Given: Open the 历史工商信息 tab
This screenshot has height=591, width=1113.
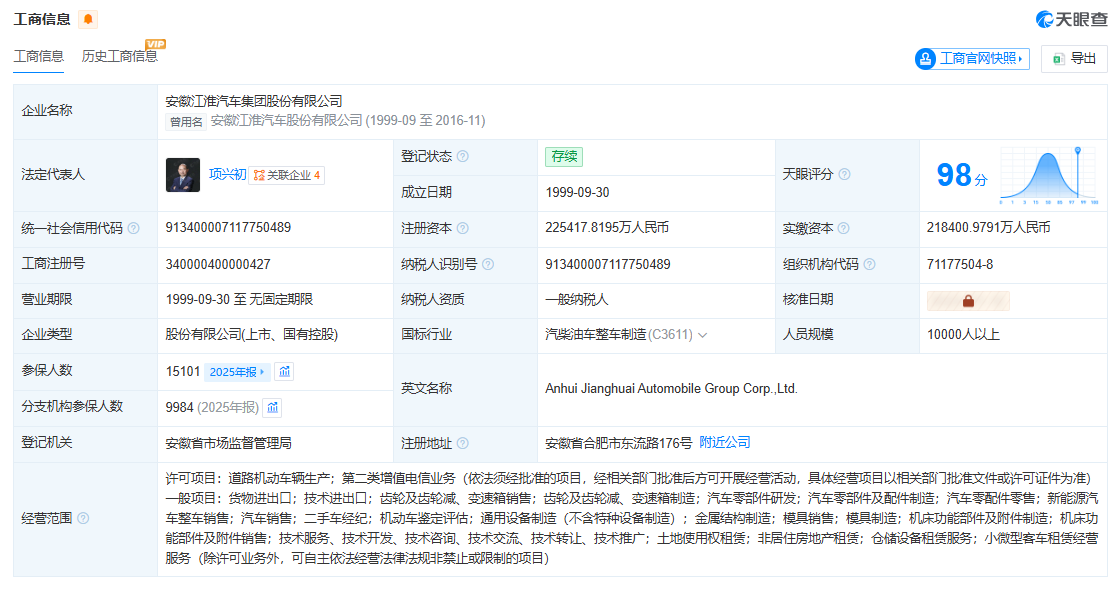Looking at the screenshot, I should tap(119, 57).
